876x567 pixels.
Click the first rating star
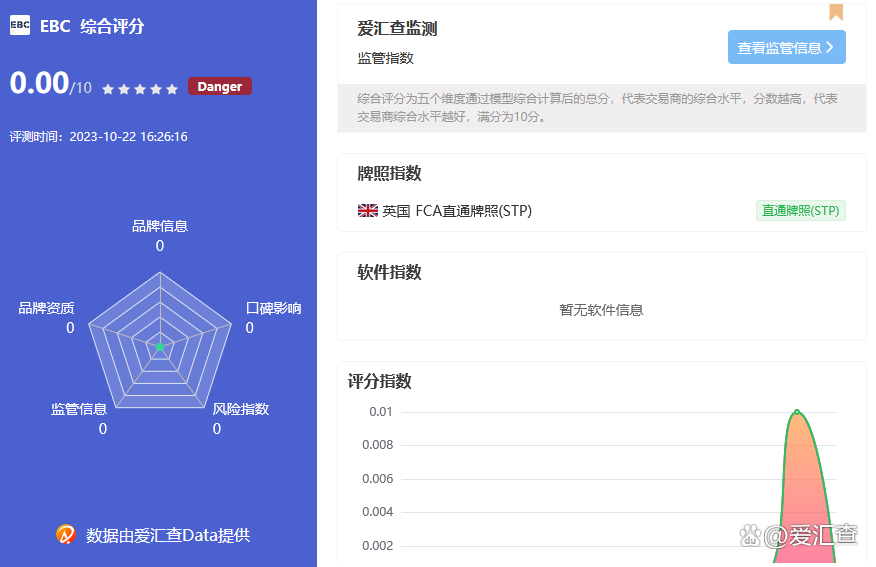pyautogui.click(x=108, y=89)
